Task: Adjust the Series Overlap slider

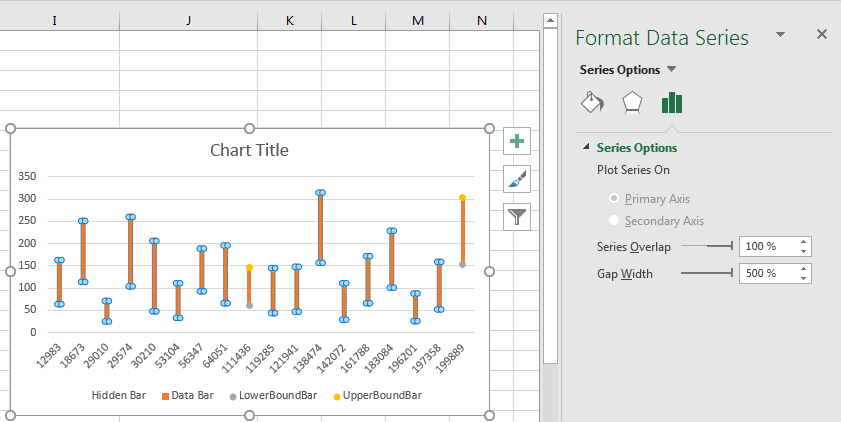Action: tap(707, 246)
